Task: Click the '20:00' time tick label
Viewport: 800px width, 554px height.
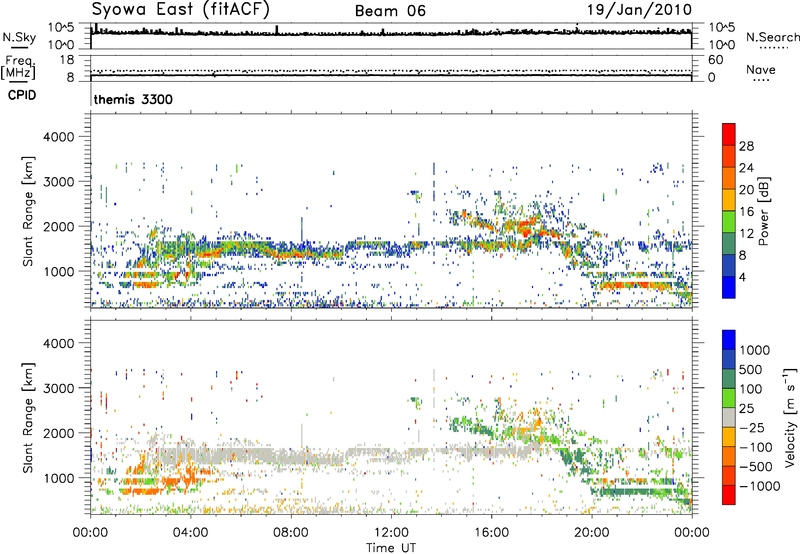Action: [591, 533]
